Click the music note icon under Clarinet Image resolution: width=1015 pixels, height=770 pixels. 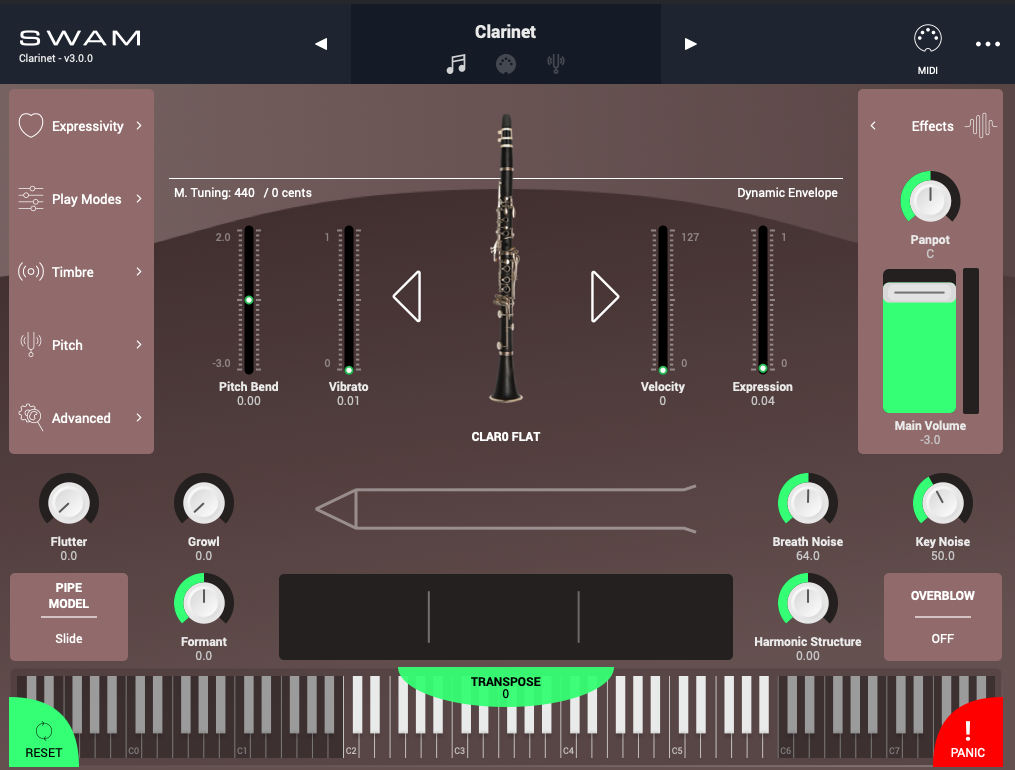456,65
